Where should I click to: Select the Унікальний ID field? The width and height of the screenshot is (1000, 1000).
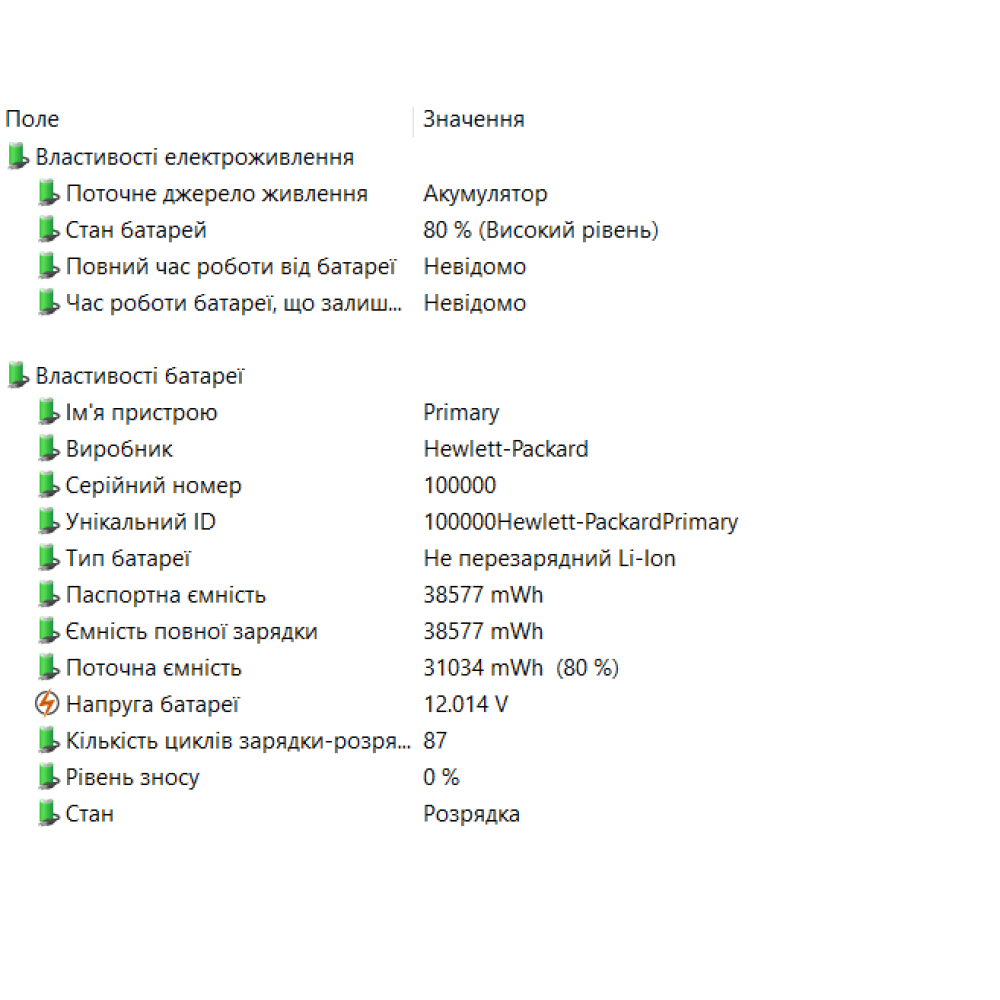click(140, 522)
